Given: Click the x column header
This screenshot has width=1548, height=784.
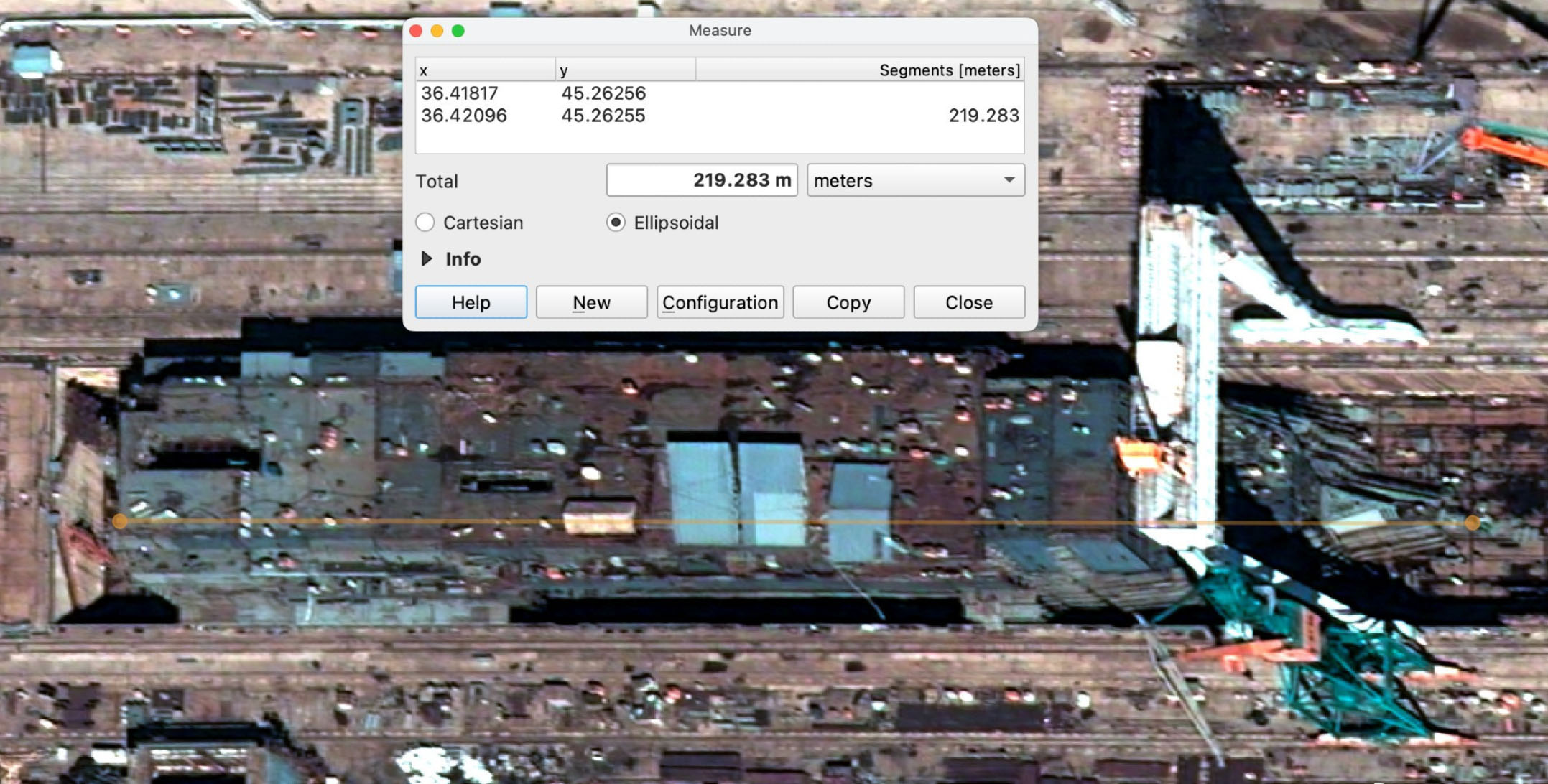Looking at the screenshot, I should pos(485,70).
